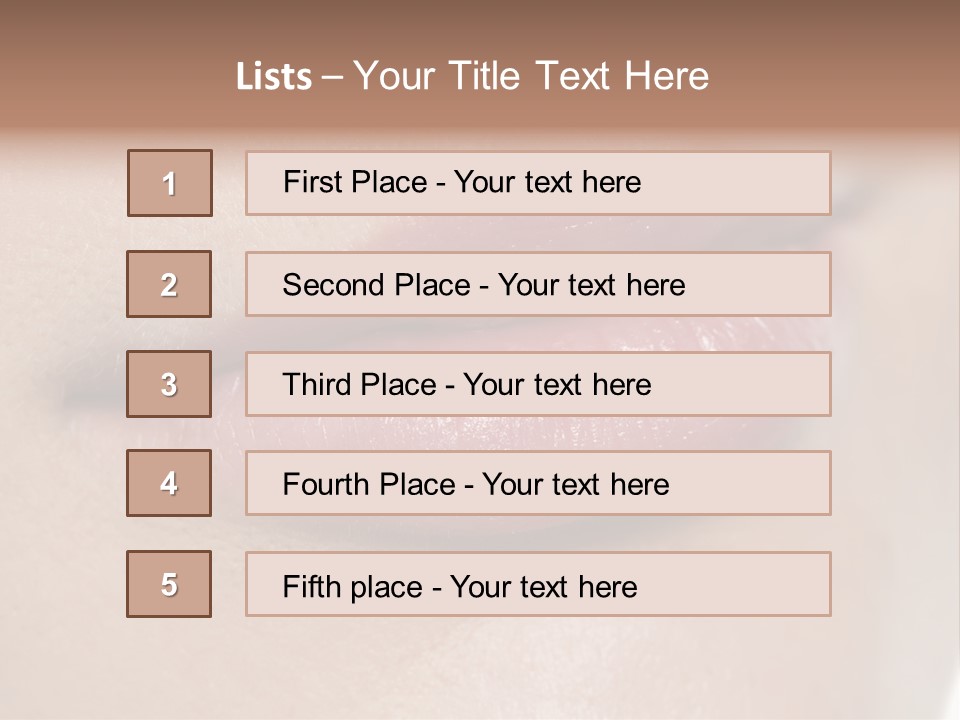
Task: Click "Your text here" in the second bar
Action: pyautogui.click(x=591, y=285)
